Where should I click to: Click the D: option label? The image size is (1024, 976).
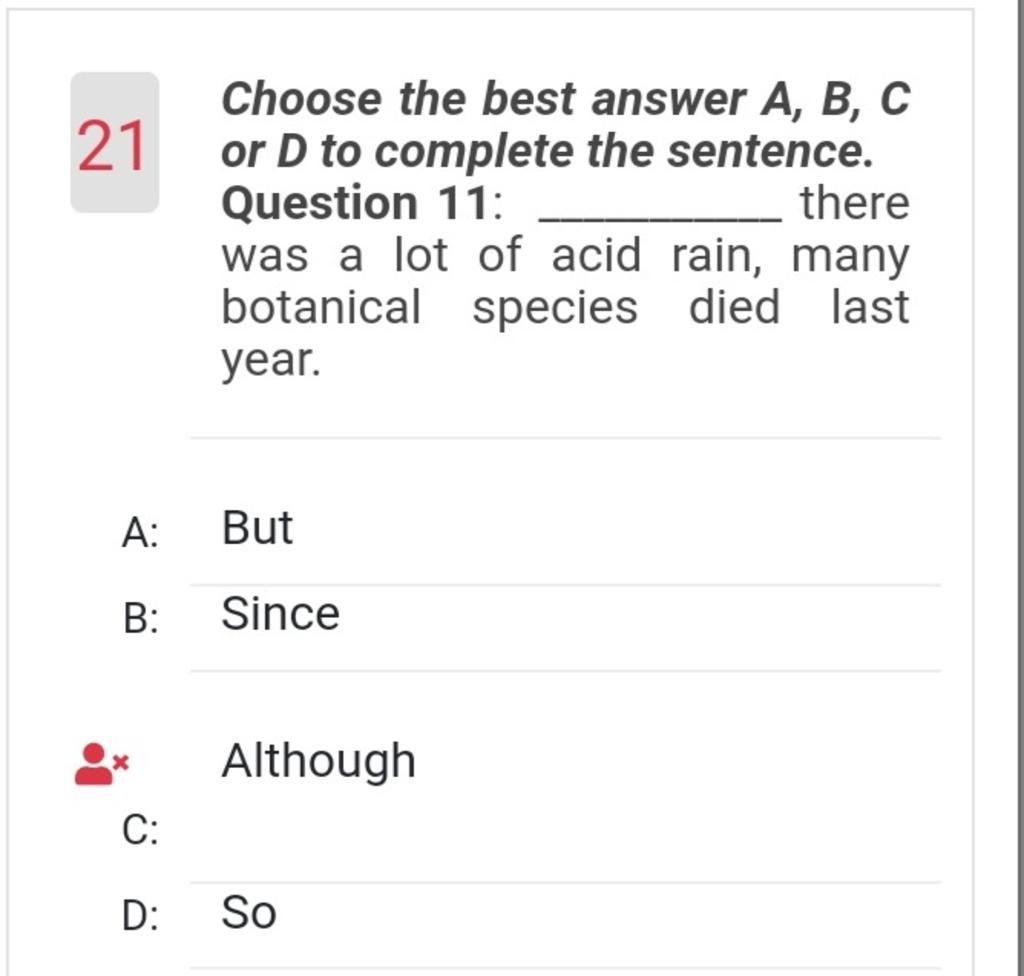140,915
